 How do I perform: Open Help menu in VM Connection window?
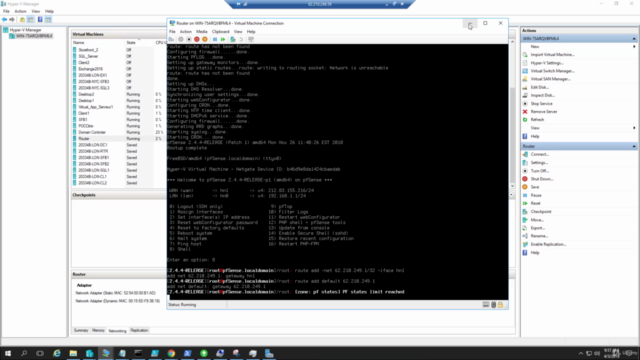(251, 31)
